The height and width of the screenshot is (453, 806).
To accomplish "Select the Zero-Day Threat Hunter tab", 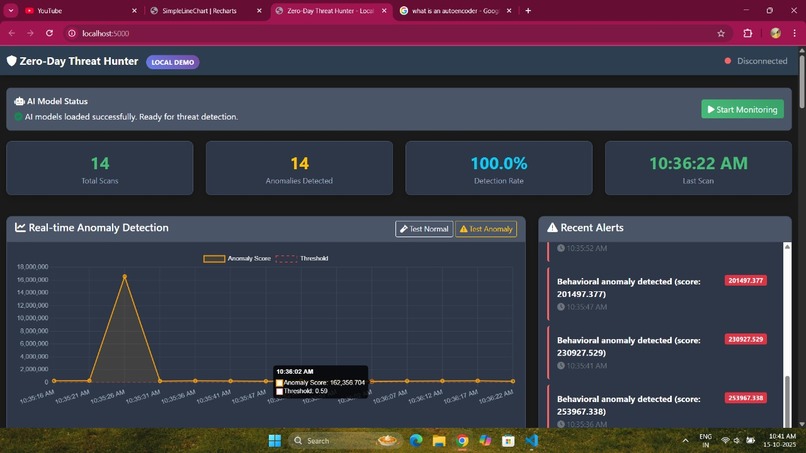I will [x=331, y=11].
